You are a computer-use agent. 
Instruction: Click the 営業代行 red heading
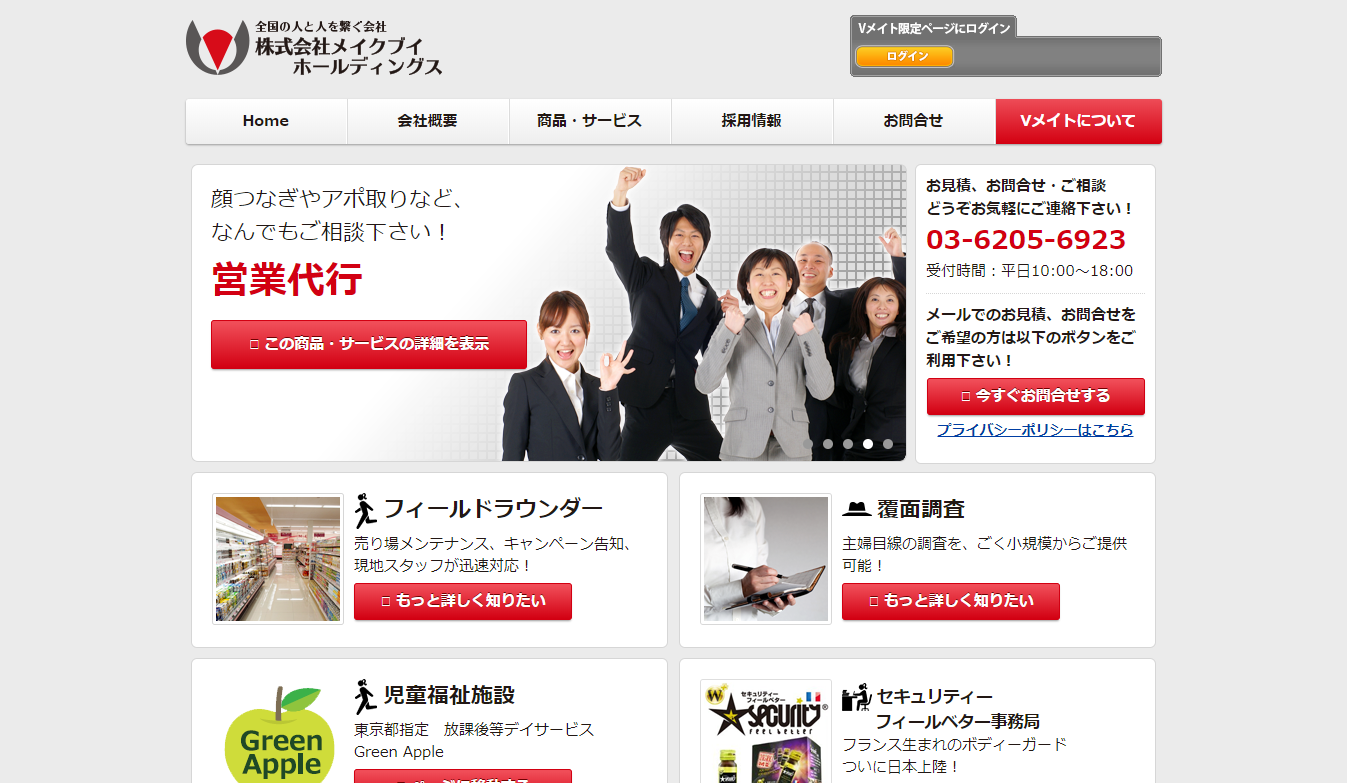point(287,280)
